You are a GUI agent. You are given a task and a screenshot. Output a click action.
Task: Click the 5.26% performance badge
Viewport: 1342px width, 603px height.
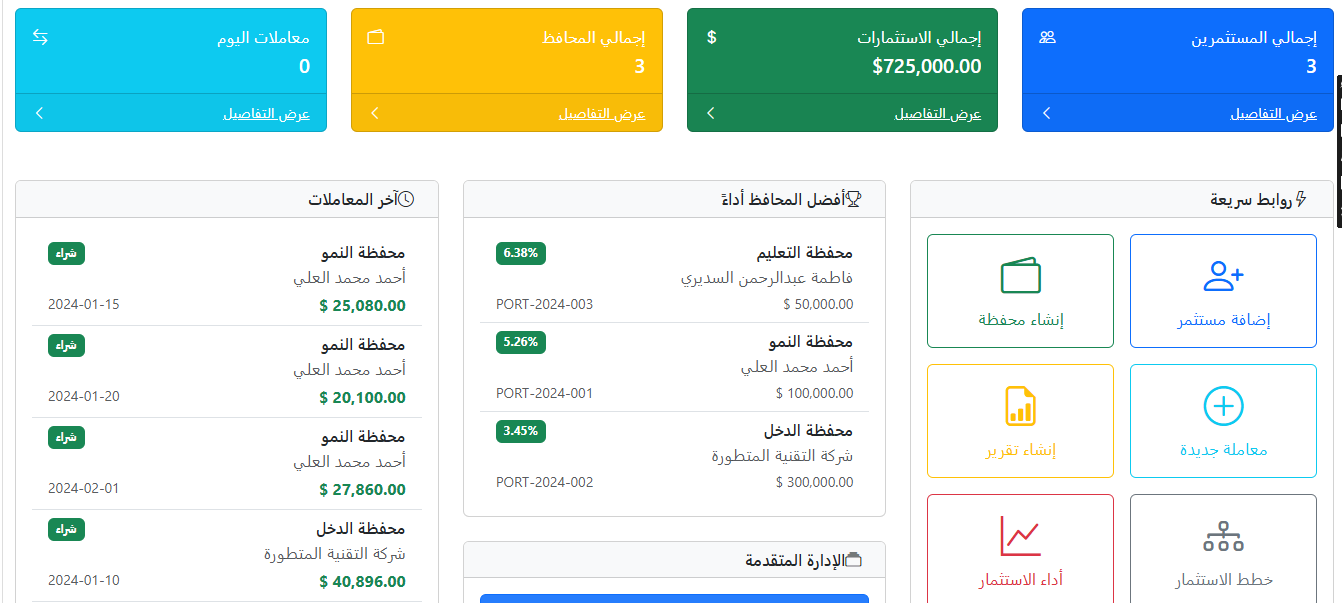pyautogui.click(x=521, y=342)
